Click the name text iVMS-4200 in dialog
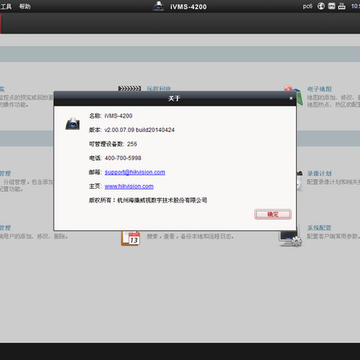The width and height of the screenshot is (360, 360). coord(118,116)
